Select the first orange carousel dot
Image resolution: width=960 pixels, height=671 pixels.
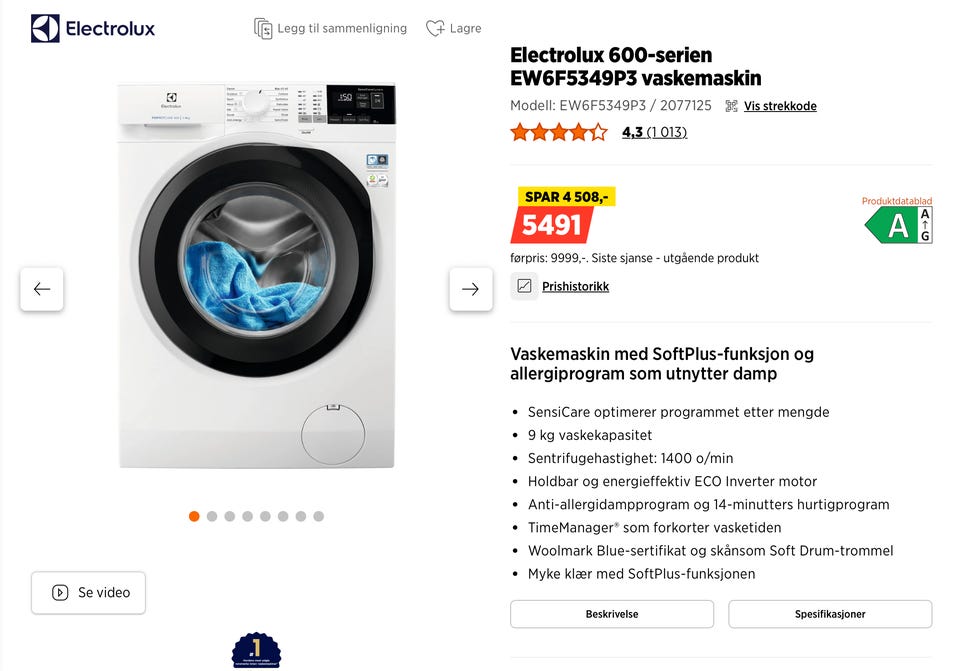click(x=194, y=516)
